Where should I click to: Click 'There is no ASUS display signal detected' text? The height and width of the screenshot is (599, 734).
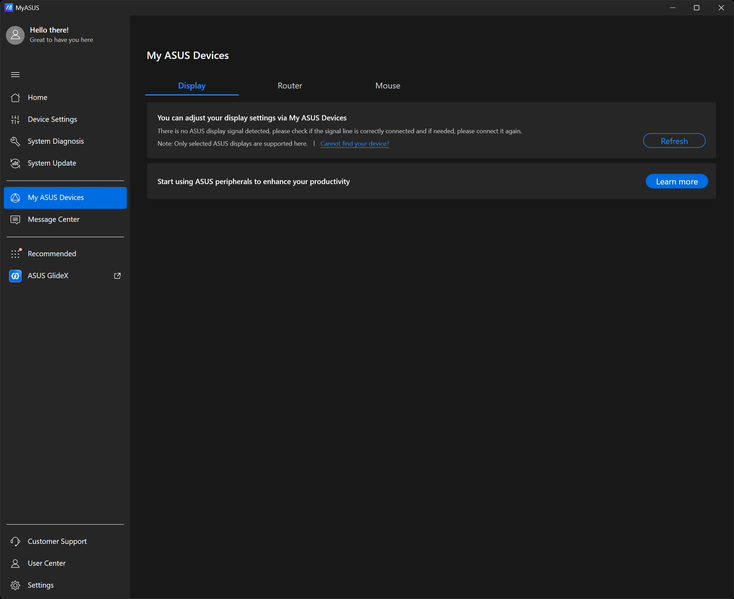coord(339,131)
